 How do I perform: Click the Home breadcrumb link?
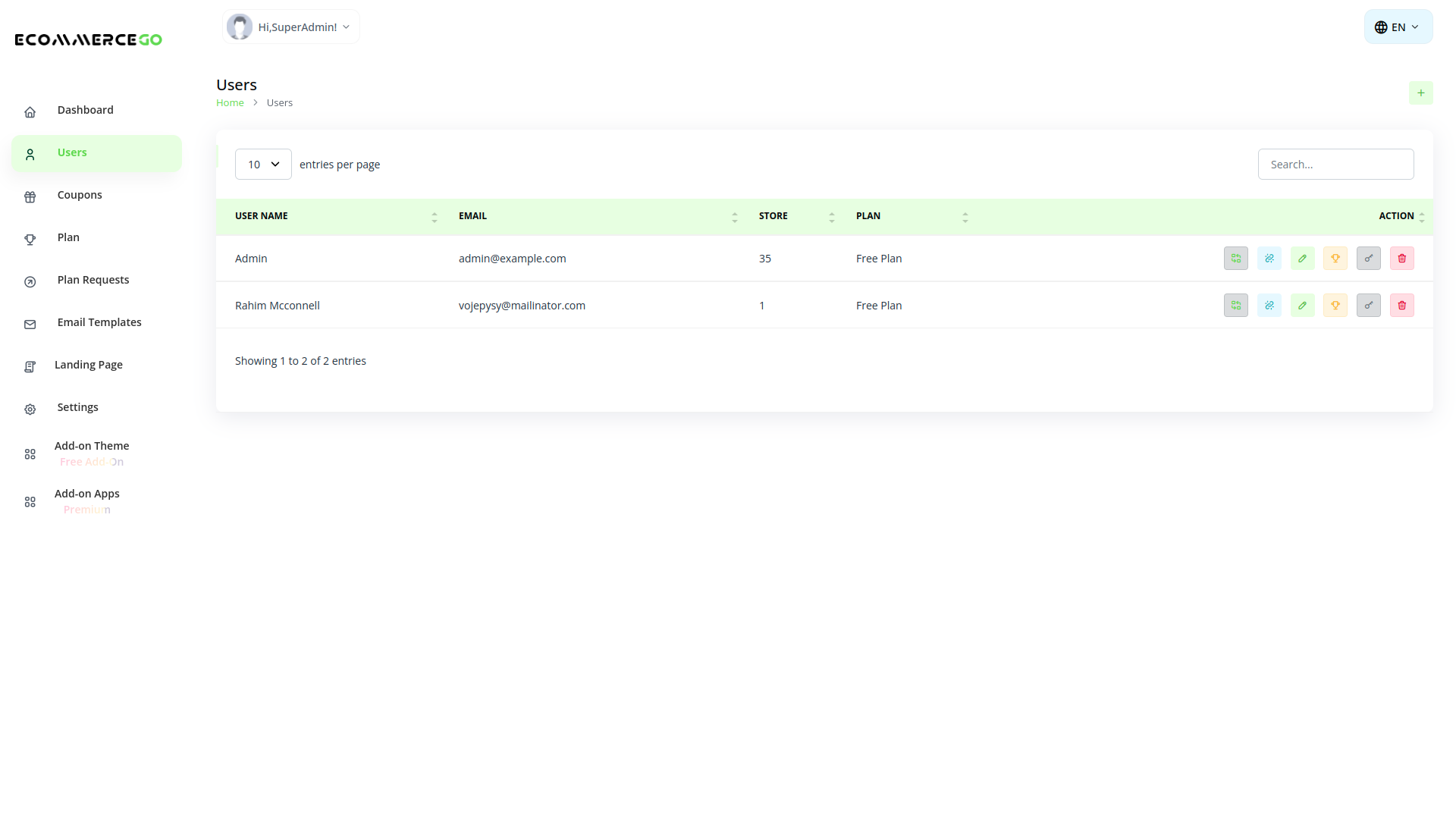click(230, 103)
